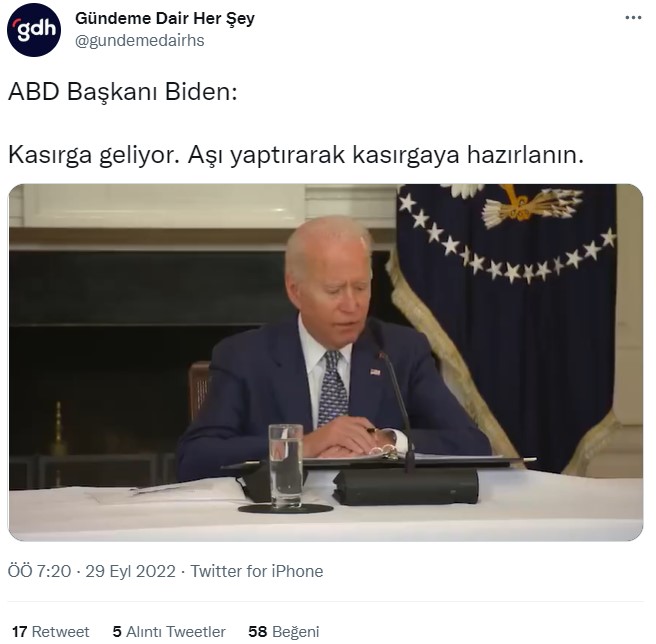View the 5 Alıntı Tweetler list

[x=169, y=631]
